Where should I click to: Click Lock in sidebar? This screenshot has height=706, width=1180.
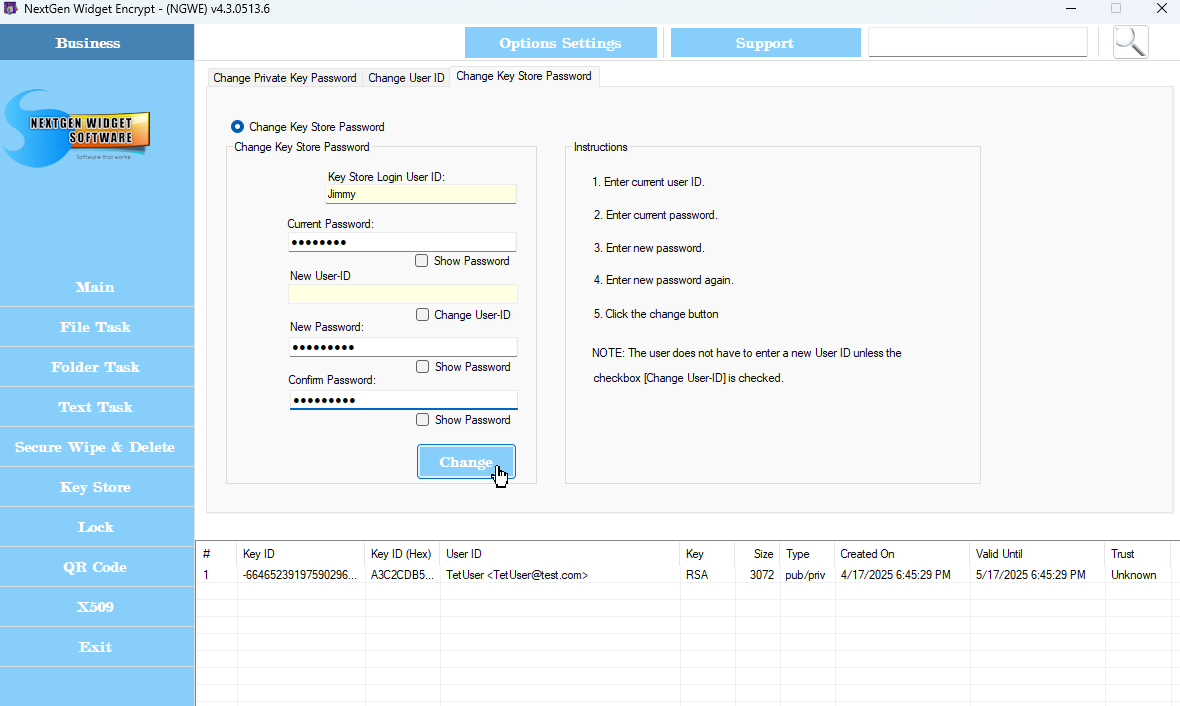tap(96, 527)
